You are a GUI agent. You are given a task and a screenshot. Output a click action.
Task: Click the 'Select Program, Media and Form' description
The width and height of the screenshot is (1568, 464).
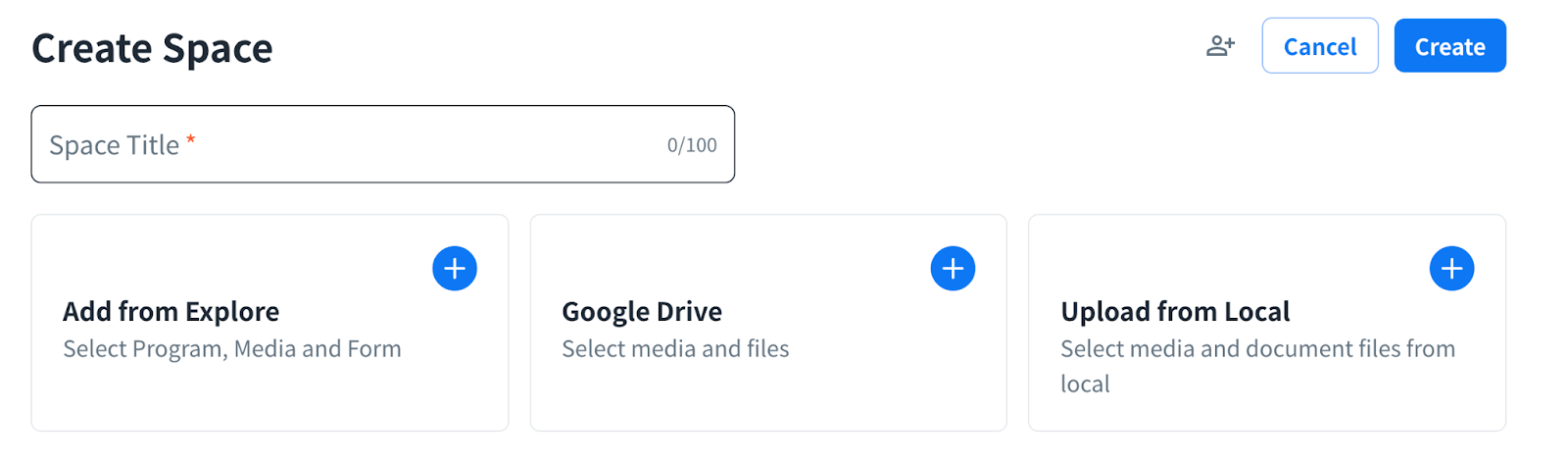tap(232, 349)
